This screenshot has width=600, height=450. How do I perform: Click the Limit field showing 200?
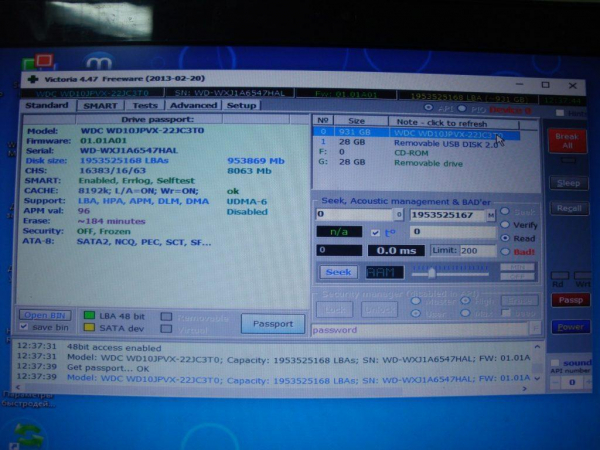478,251
